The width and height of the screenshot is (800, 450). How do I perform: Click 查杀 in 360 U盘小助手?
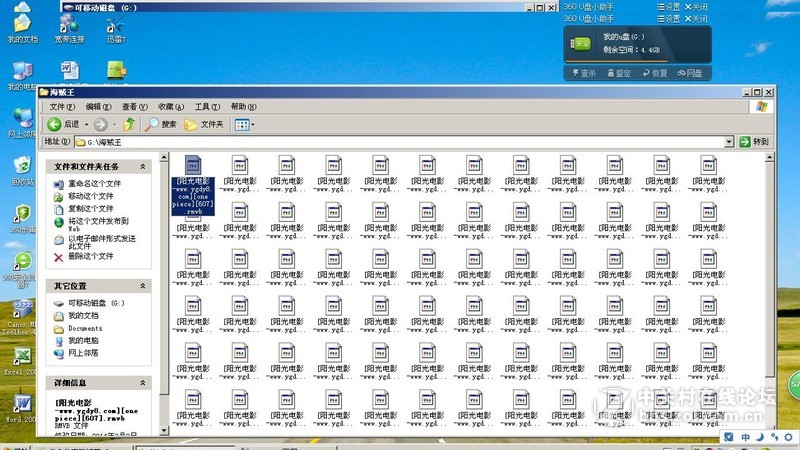point(584,73)
